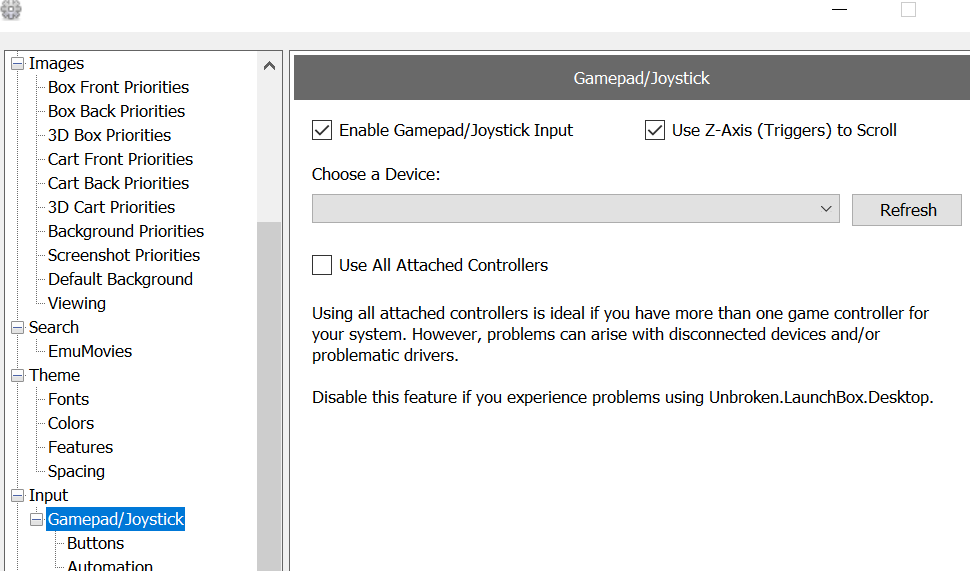Image resolution: width=970 pixels, height=571 pixels.
Task: Collapse the Theme tree node
Action: [17, 376]
